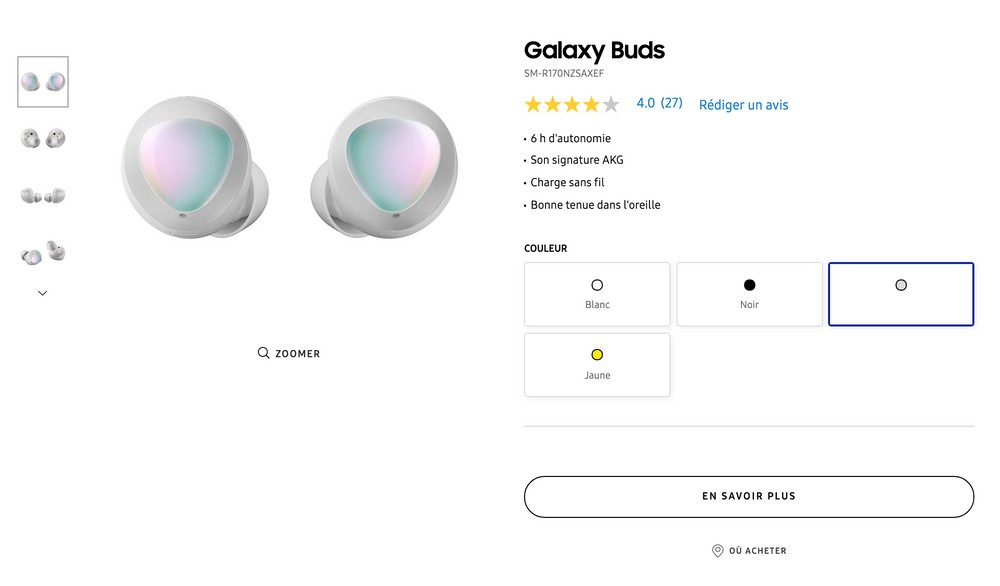
Task: Select the first earbuds front-view thumbnail
Action: coord(43,82)
